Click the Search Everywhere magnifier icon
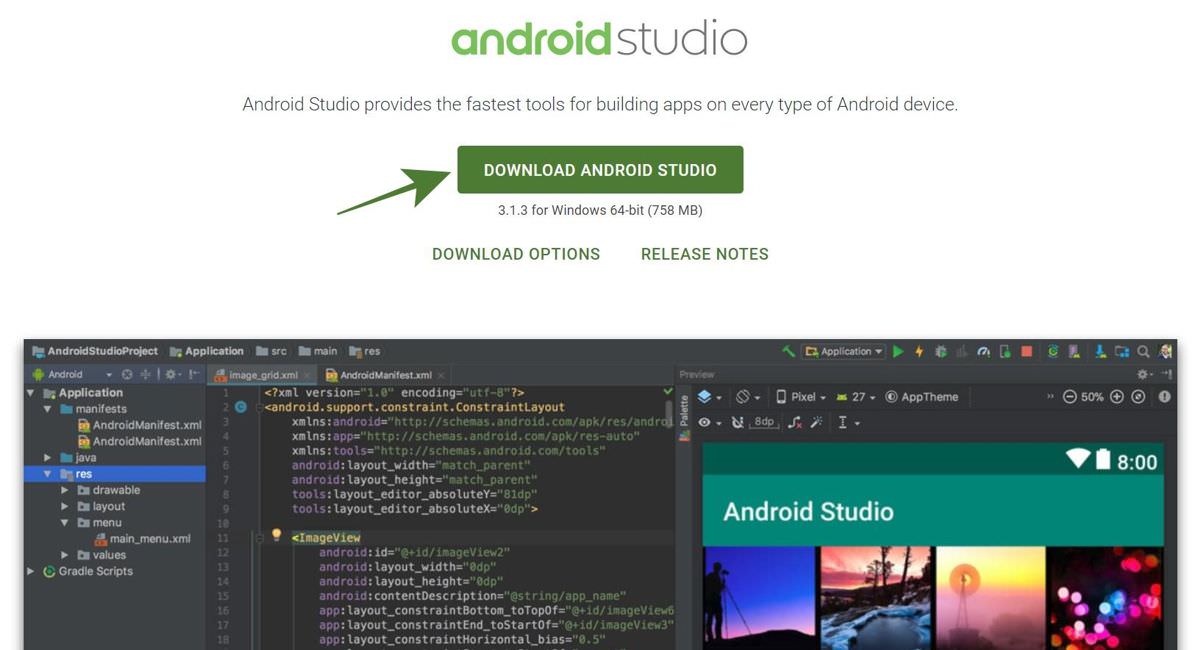The width and height of the screenshot is (1200, 650). tap(1143, 351)
